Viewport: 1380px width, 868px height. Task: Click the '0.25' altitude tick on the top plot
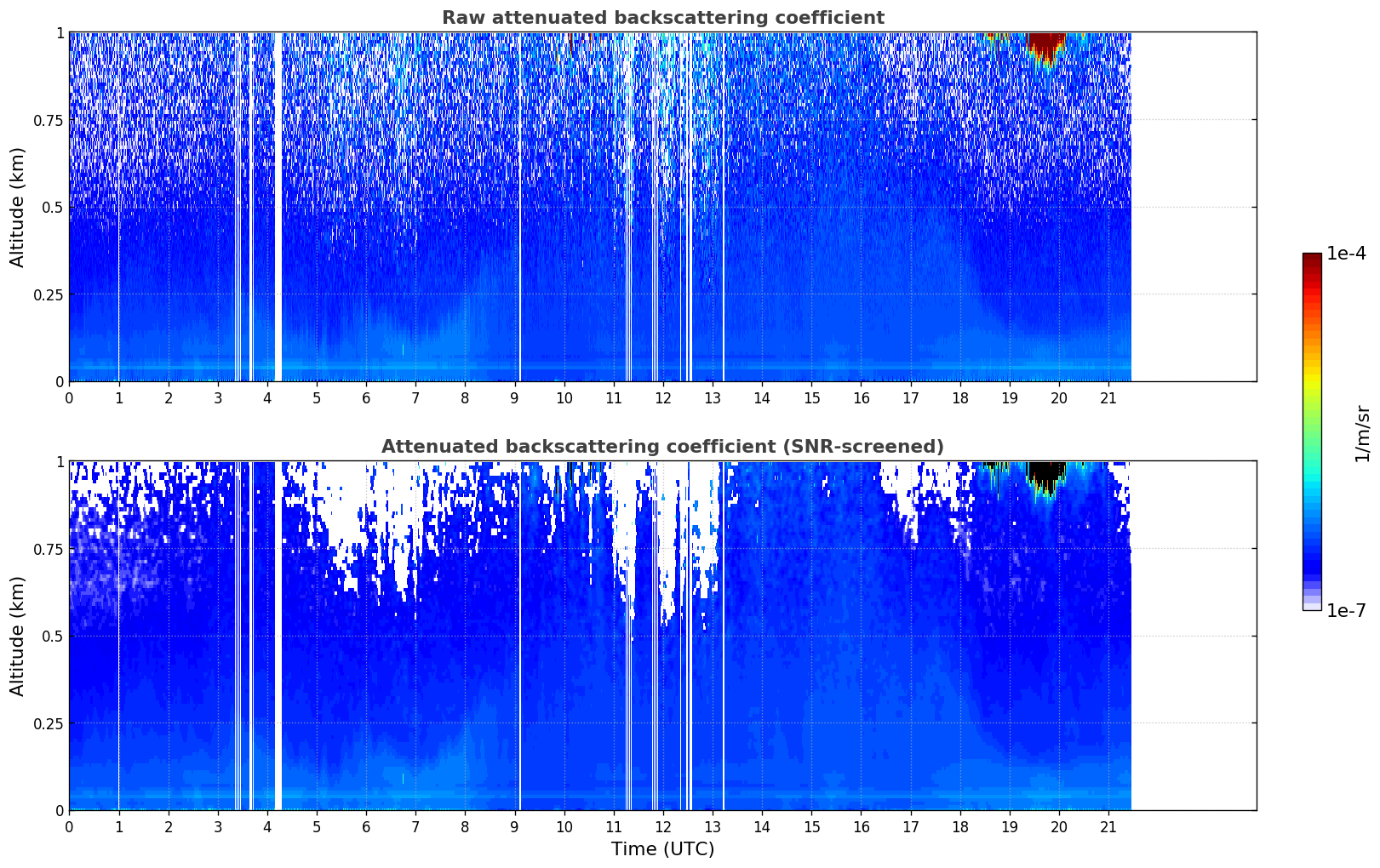coord(49,294)
